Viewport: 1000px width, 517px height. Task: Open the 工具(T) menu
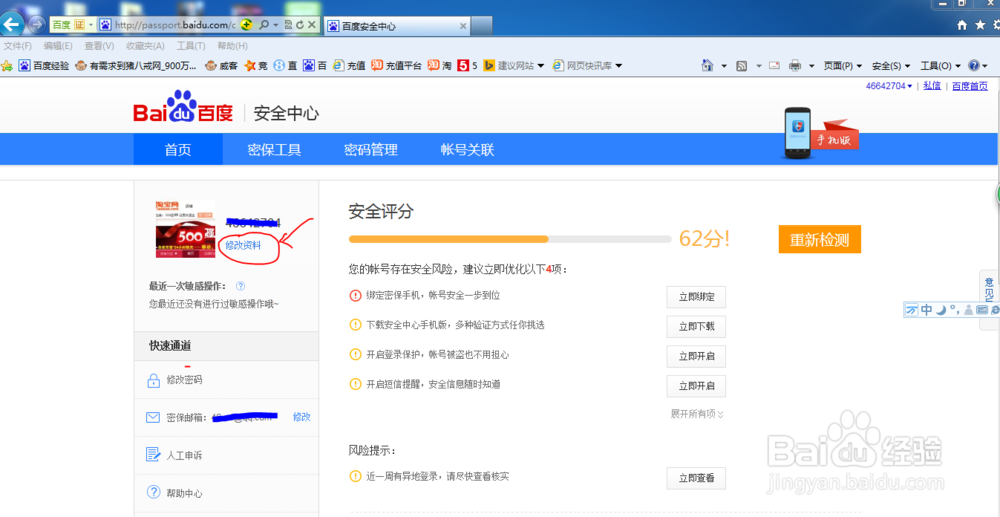[191, 46]
